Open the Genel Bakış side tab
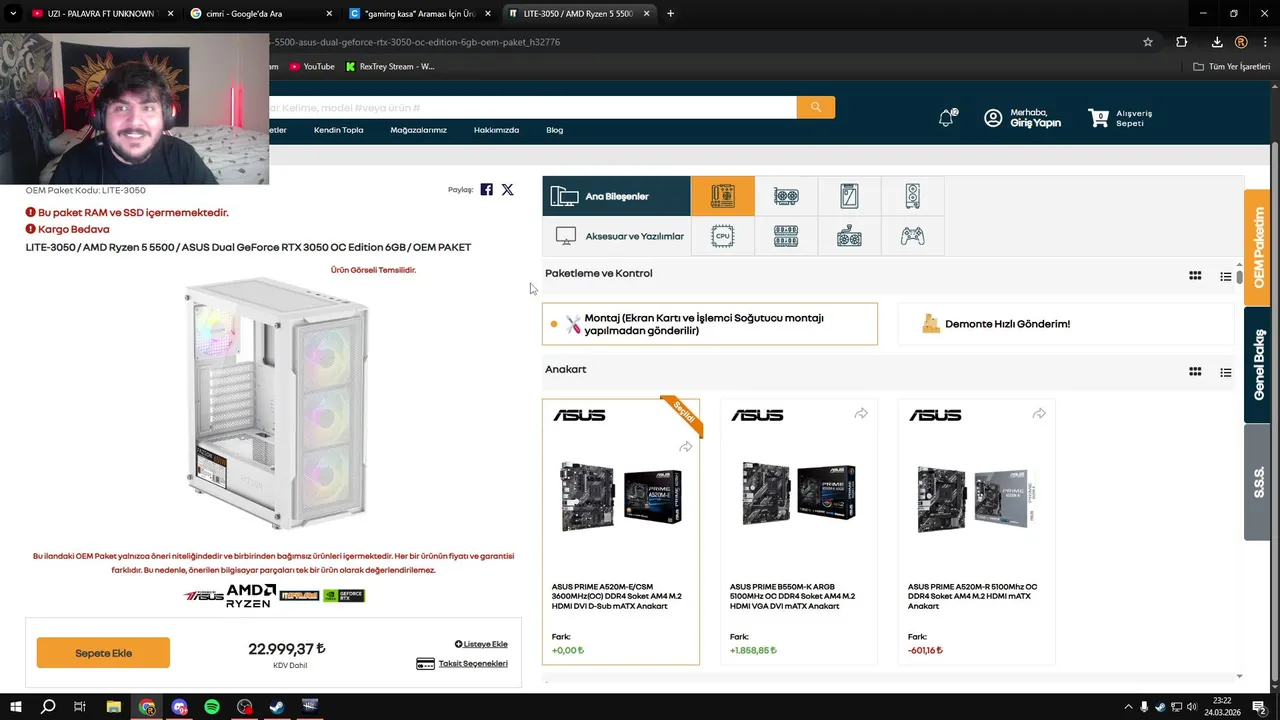 tap(1257, 365)
